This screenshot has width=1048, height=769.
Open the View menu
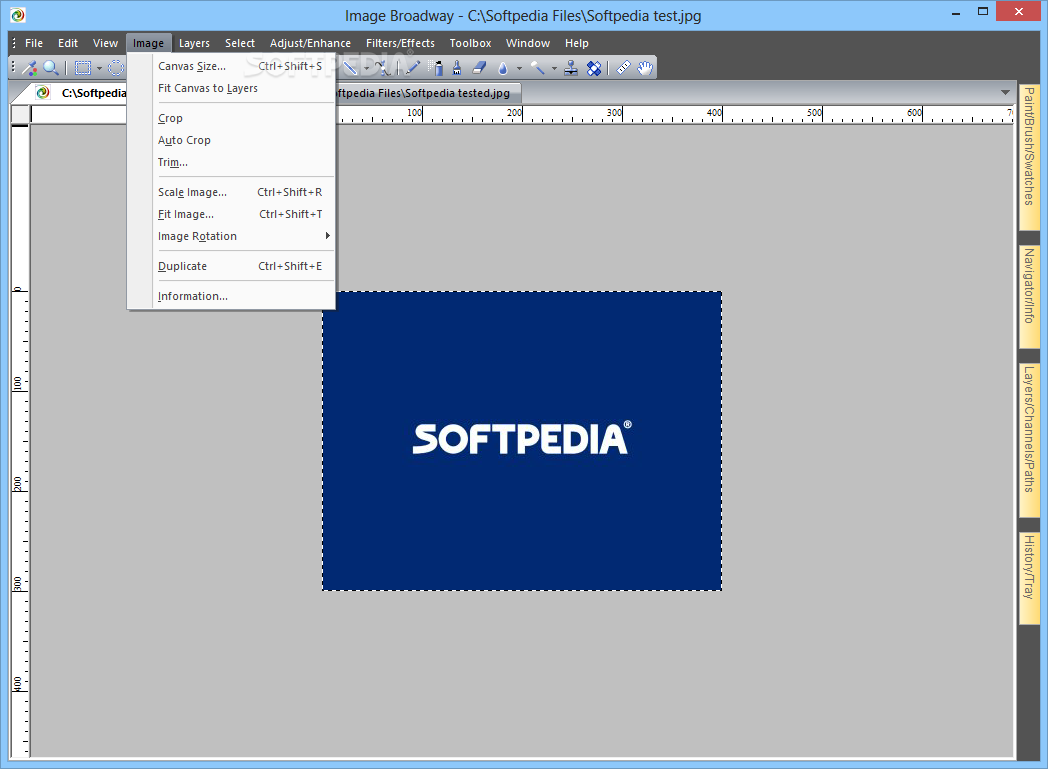[105, 43]
